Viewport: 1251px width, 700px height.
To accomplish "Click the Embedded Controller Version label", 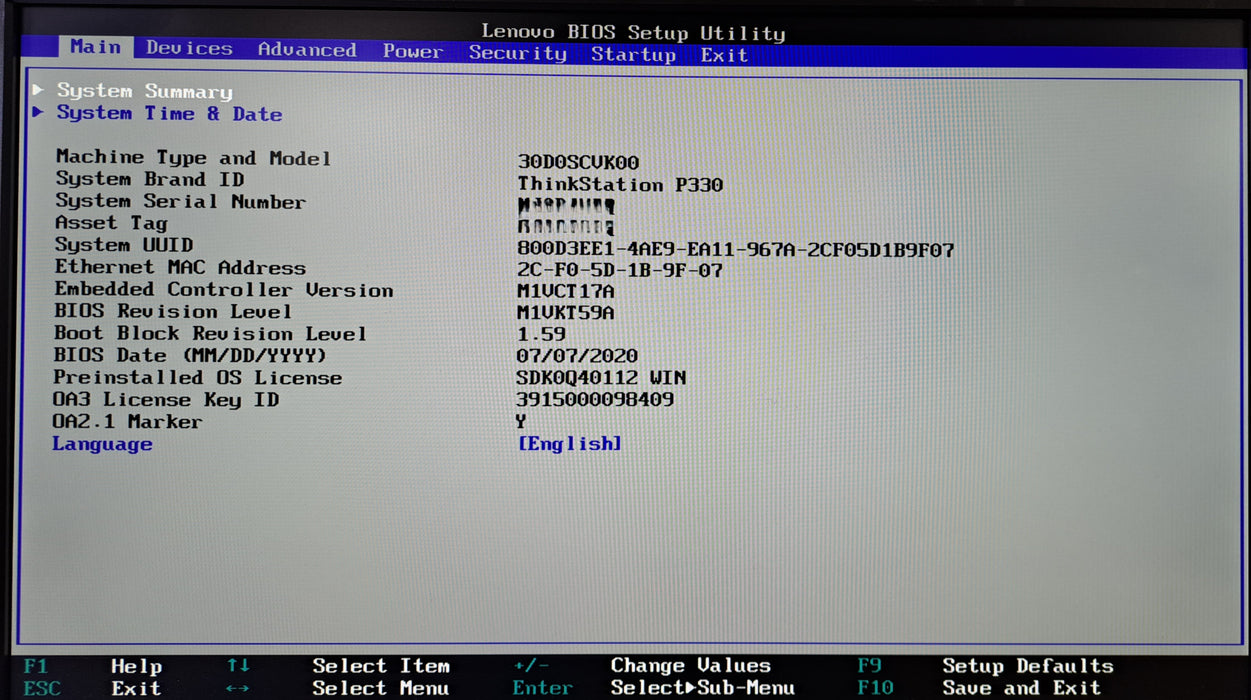I will (x=224, y=290).
